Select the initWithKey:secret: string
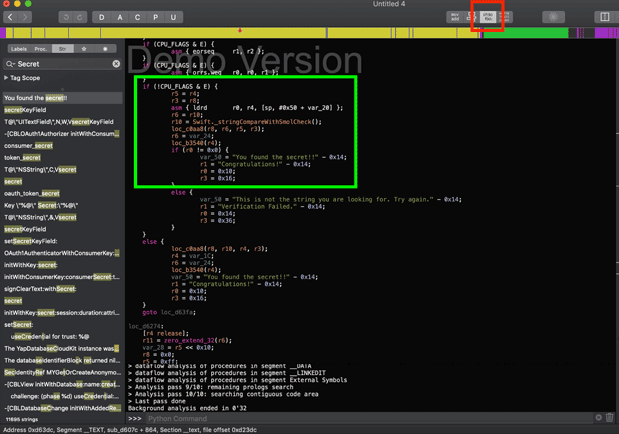The image size is (619, 434). click(x=62, y=265)
